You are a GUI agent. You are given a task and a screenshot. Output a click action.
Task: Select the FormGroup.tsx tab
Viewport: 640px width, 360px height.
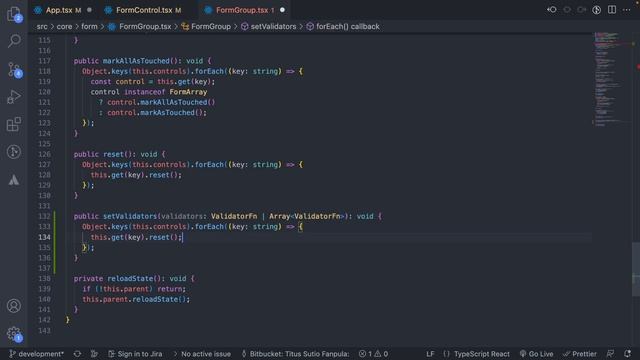coord(244,10)
